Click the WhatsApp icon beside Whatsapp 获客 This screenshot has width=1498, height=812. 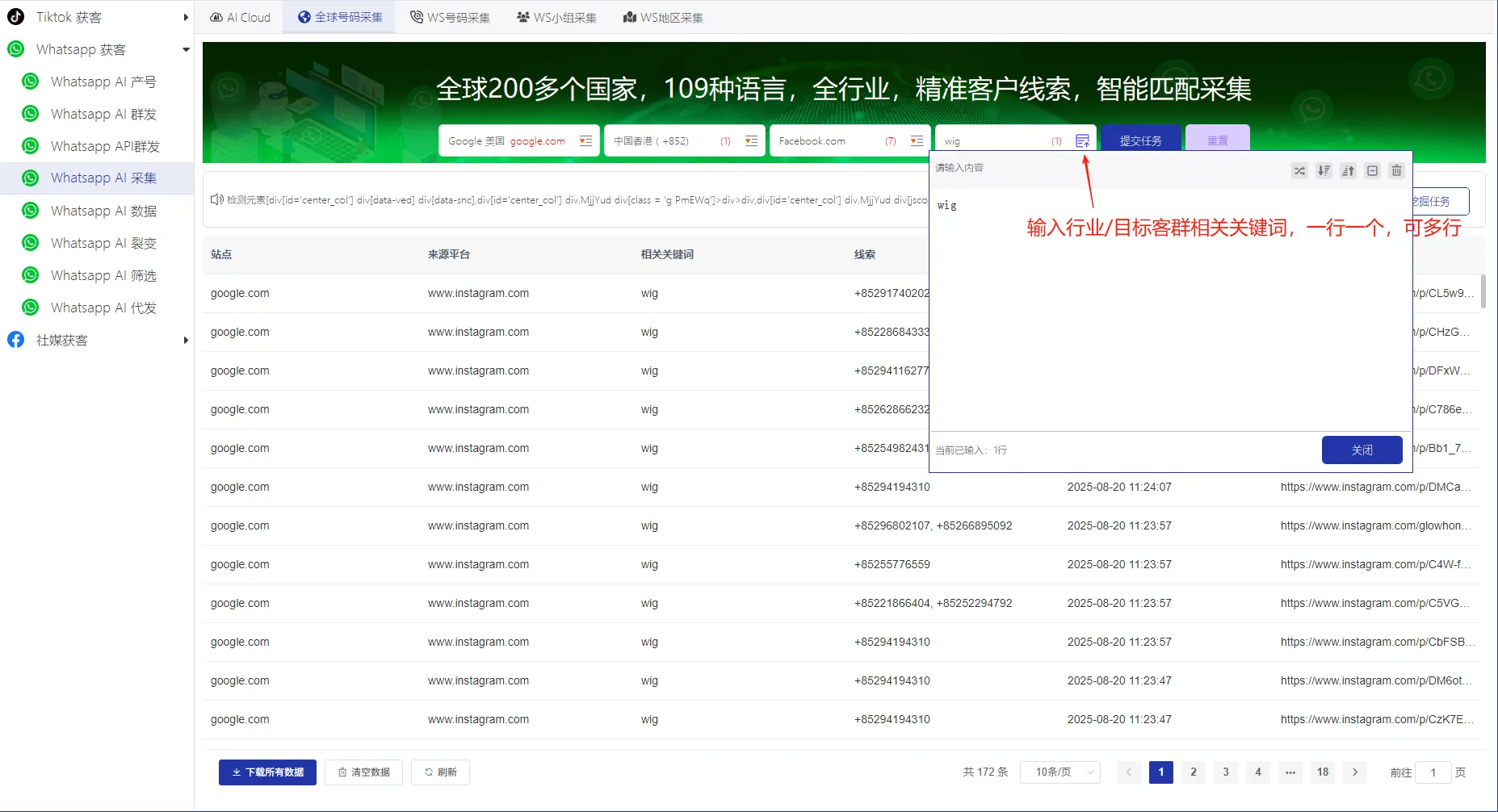[15, 49]
